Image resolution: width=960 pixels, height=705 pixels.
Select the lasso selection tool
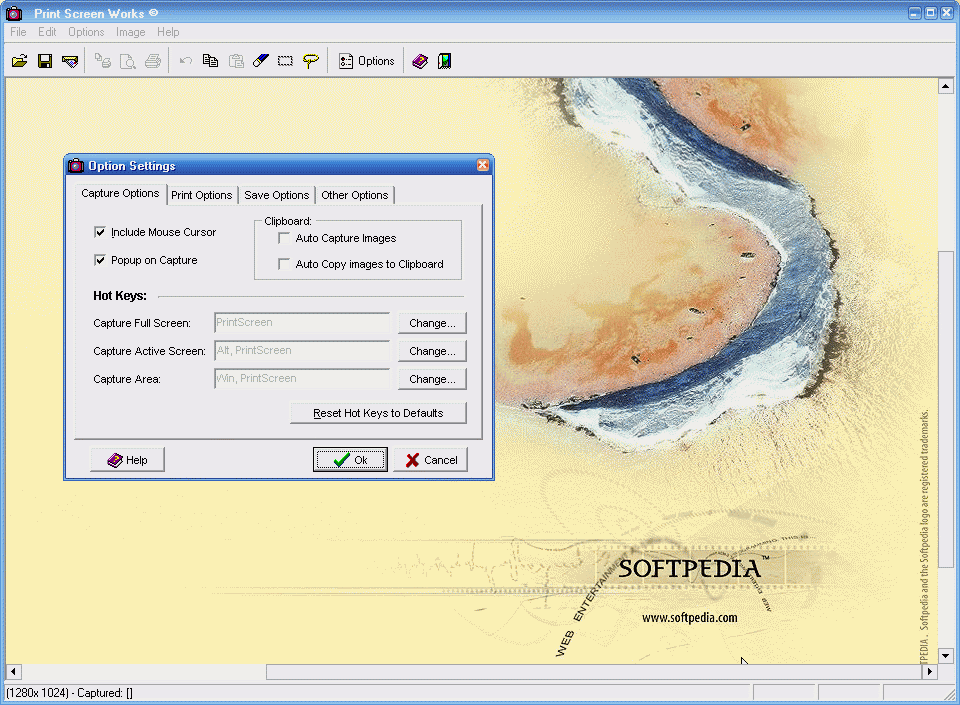pyautogui.click(x=310, y=61)
